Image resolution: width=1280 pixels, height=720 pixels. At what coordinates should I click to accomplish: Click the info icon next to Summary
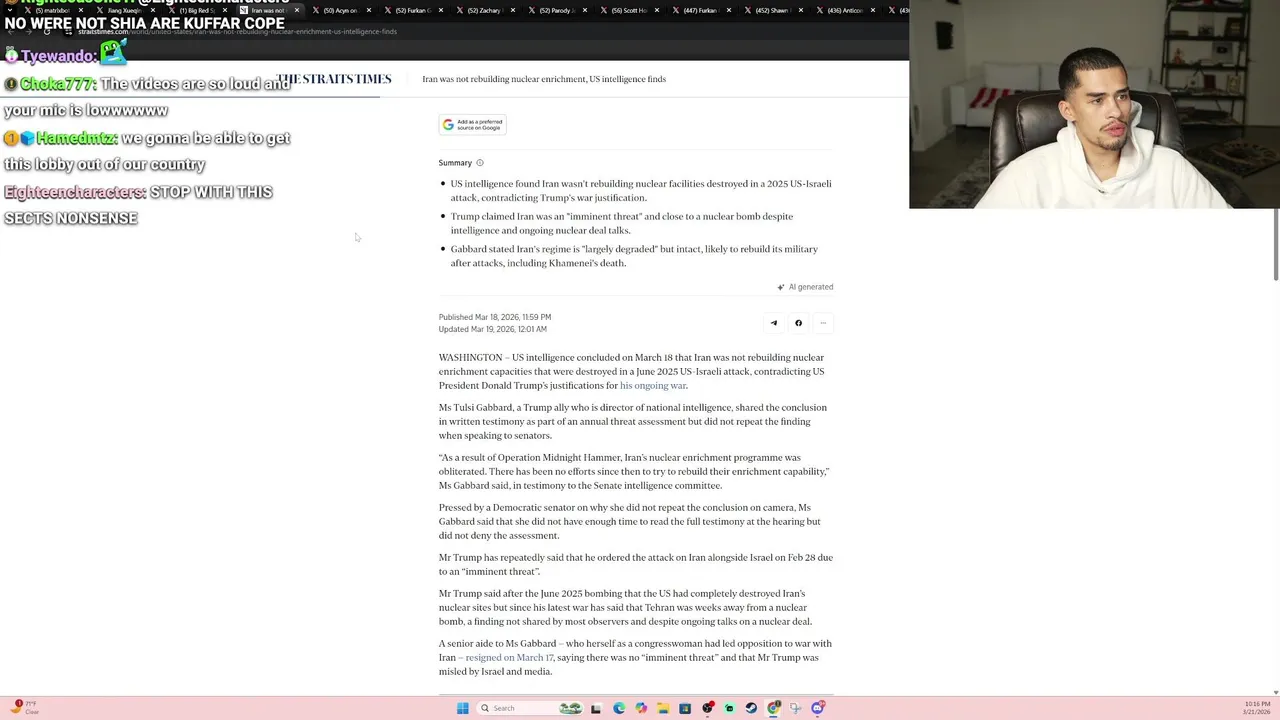480,163
